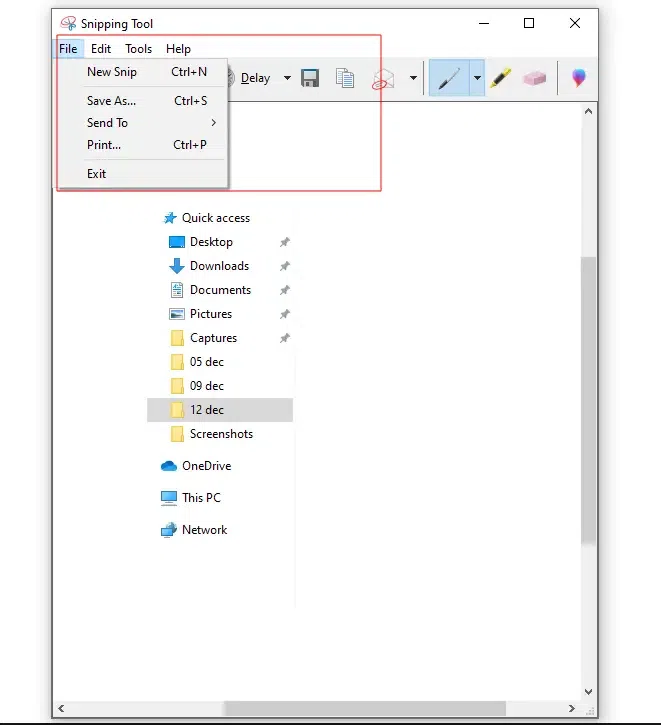Expand the Send To submenu arrow
The width and height of the screenshot is (661, 725).
pyautogui.click(x=214, y=123)
